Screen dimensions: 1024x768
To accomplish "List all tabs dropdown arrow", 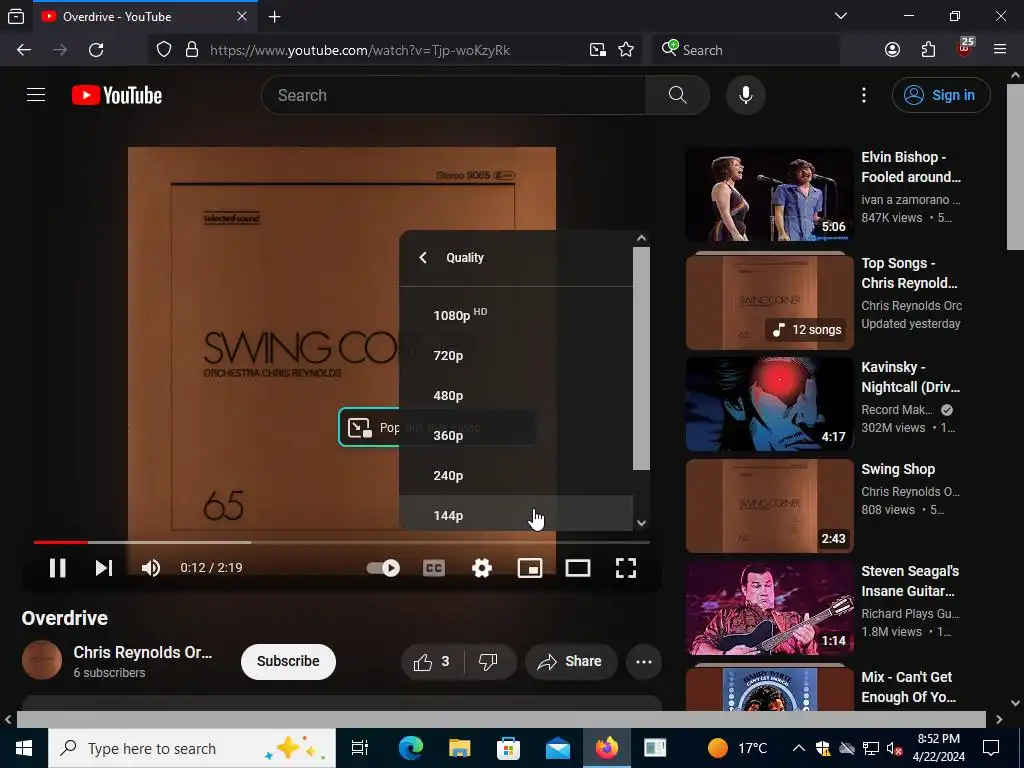I will coord(841,16).
